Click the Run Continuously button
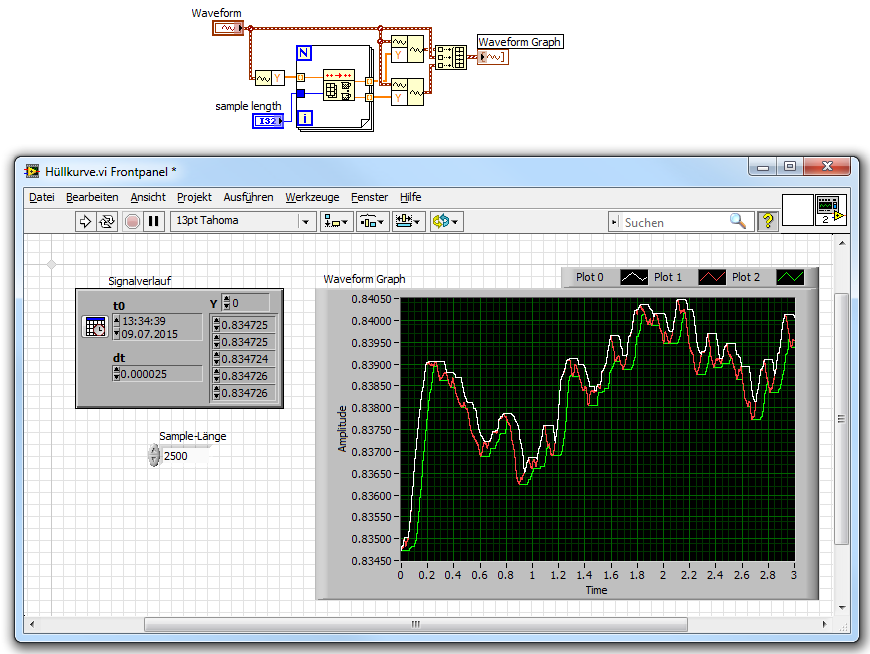Screen dimensions: 870x654 pos(107,221)
